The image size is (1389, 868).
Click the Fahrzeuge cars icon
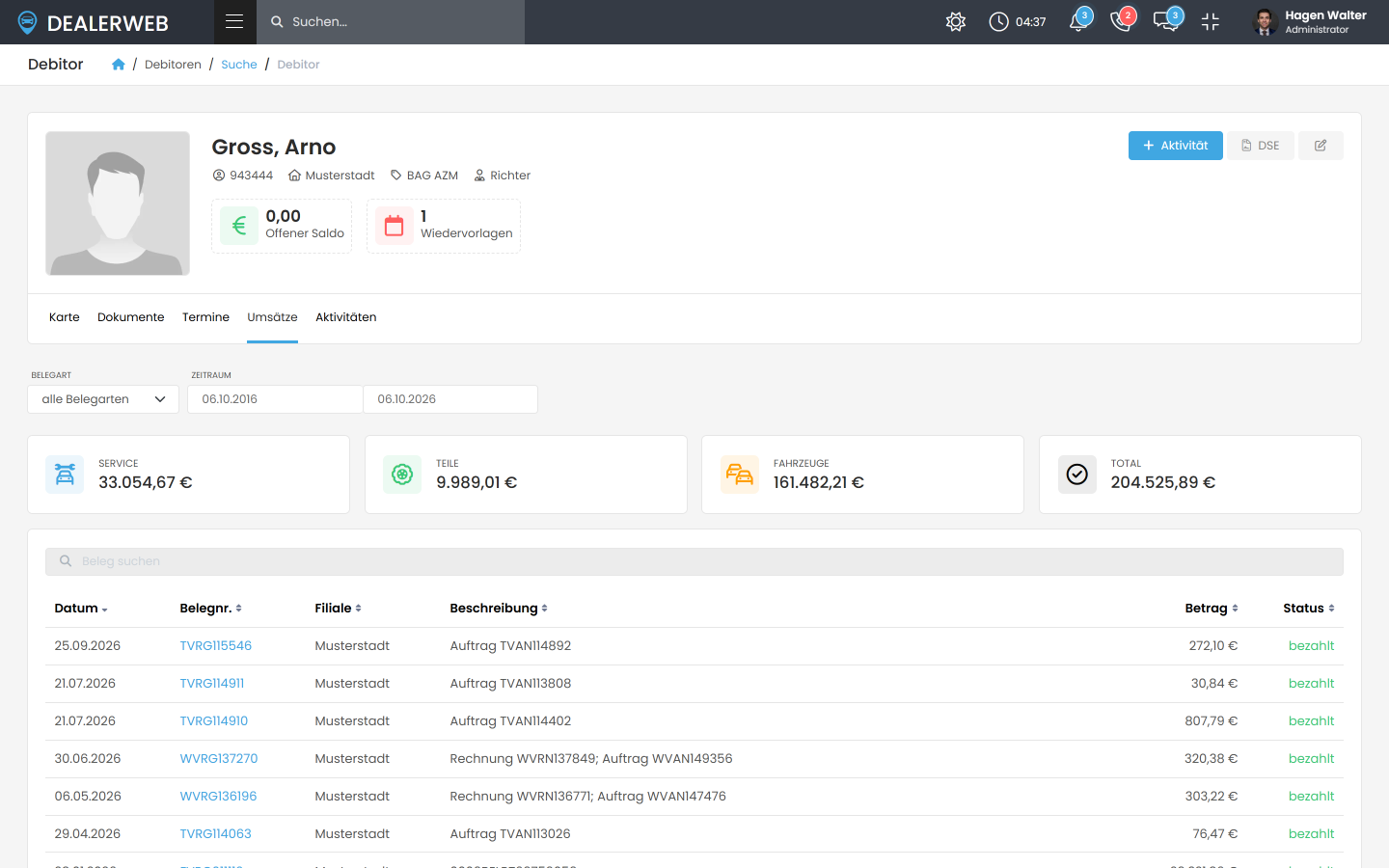(x=740, y=475)
